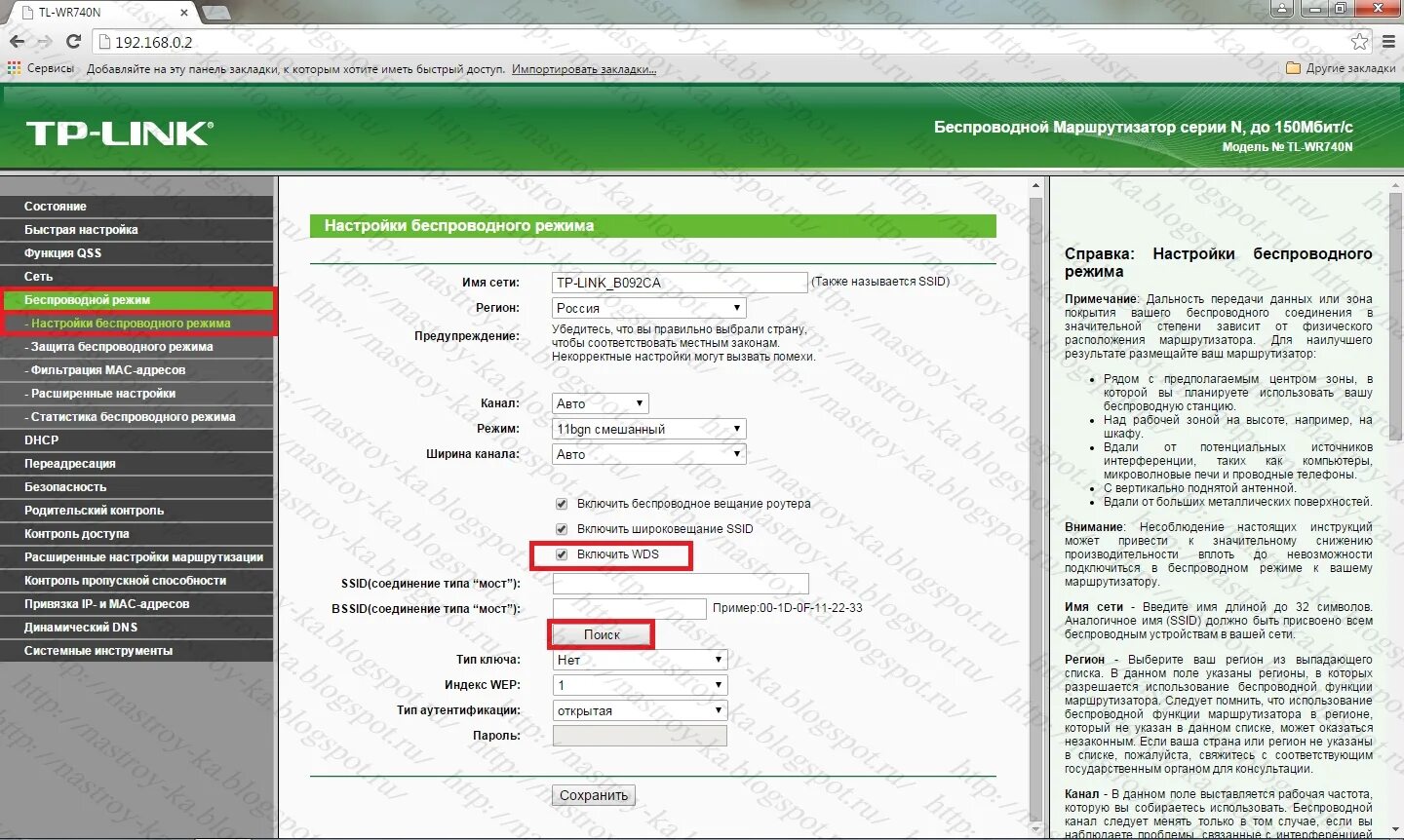This screenshot has height=840, width=1404.
Task: Open Функция QSS in the sidebar
Action: 136,253
